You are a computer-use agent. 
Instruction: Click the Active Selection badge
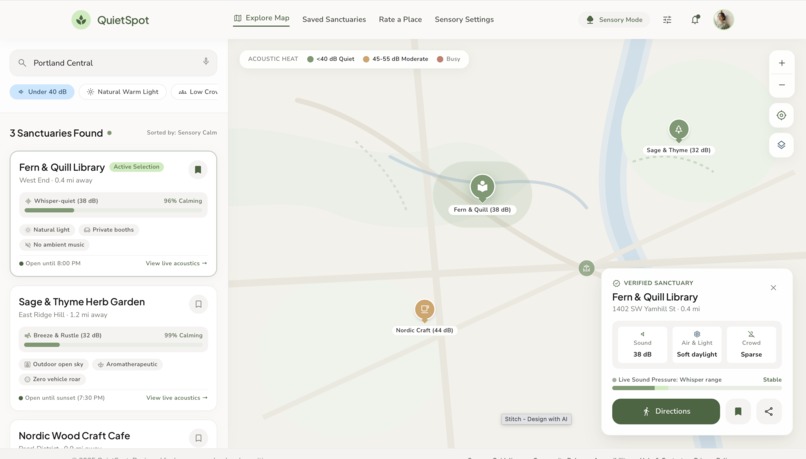point(136,167)
